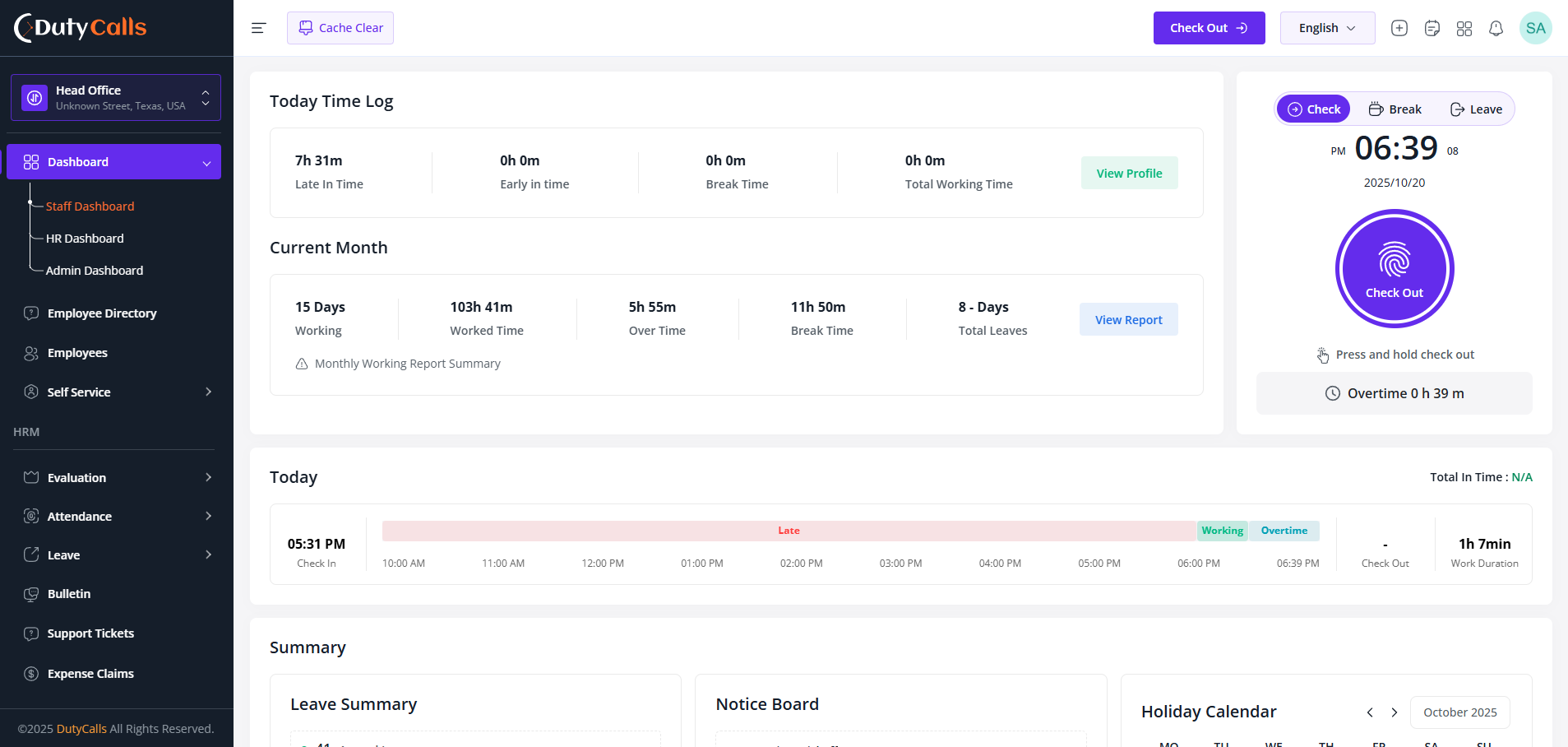Viewport: 1568px width, 747px height.
Task: Open Employee Directory in sidebar
Action: pyautogui.click(x=102, y=313)
